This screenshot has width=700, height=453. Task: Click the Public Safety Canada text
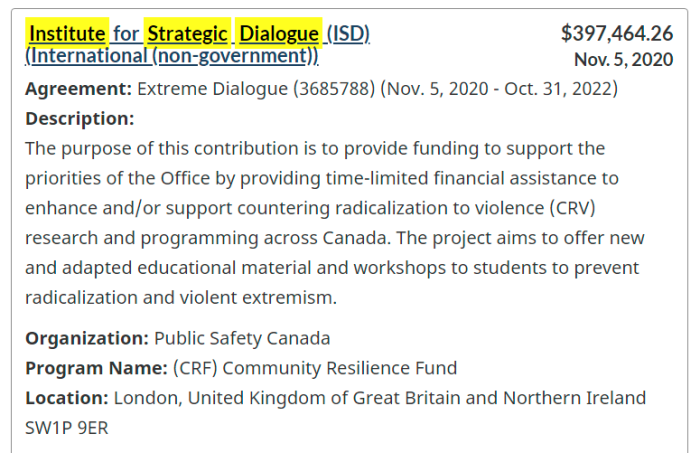tap(242, 339)
